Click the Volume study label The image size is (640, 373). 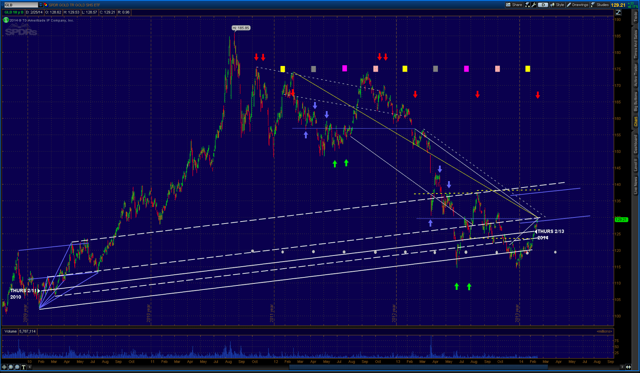[10, 331]
